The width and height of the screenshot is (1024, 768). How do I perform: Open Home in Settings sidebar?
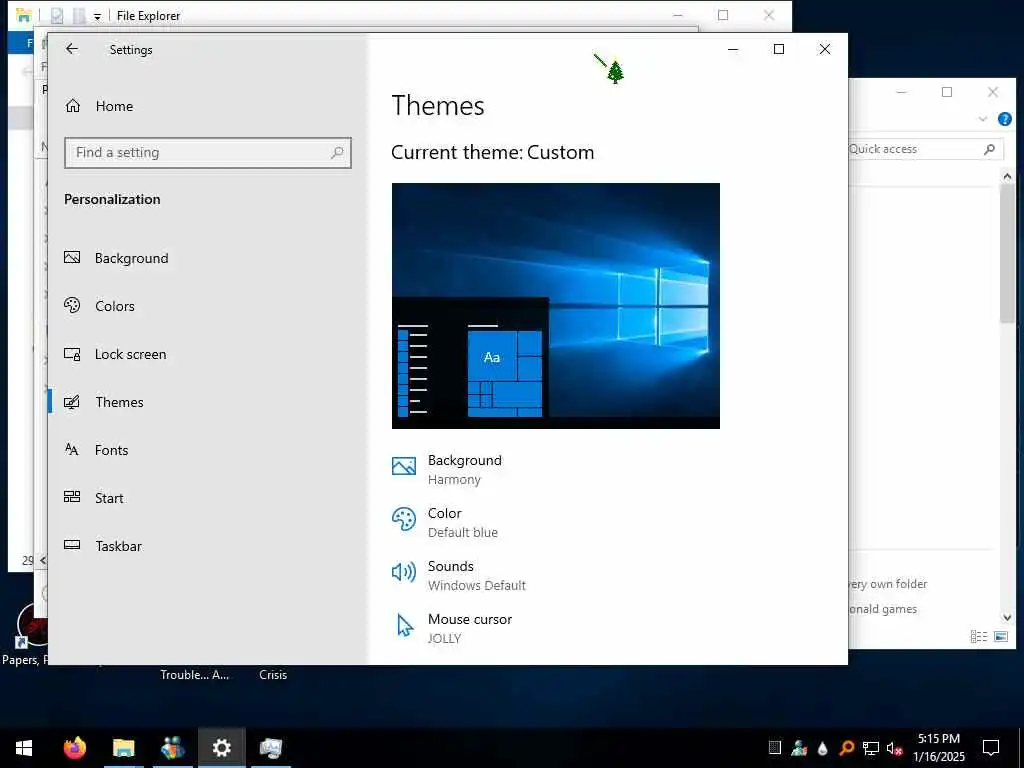[114, 106]
